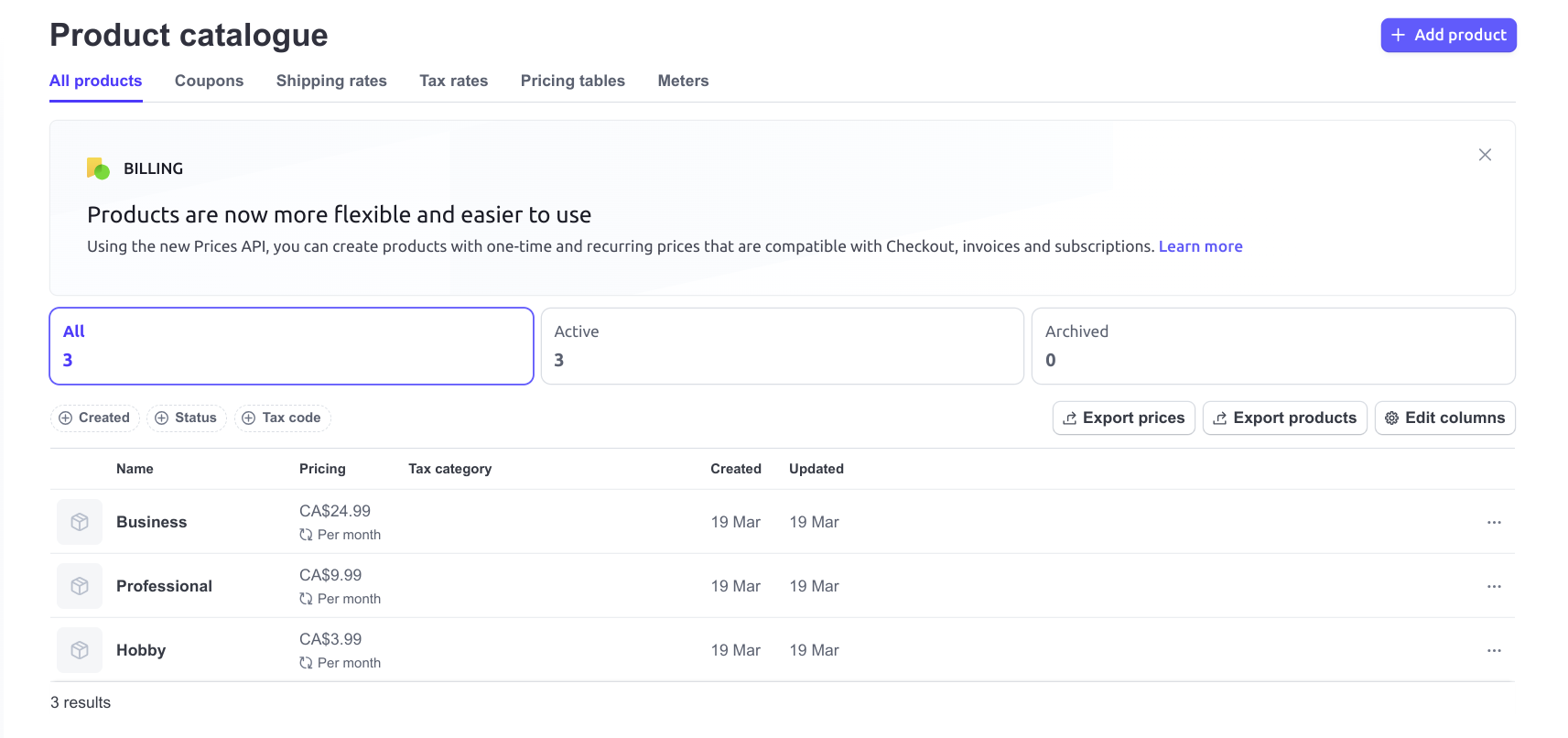Click the Hobby product box icon
This screenshot has width=1568, height=738.
coord(80,650)
